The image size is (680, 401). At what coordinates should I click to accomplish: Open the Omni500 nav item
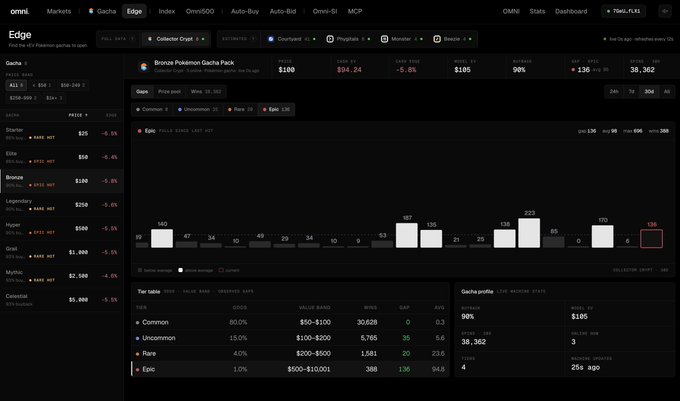[x=200, y=11]
